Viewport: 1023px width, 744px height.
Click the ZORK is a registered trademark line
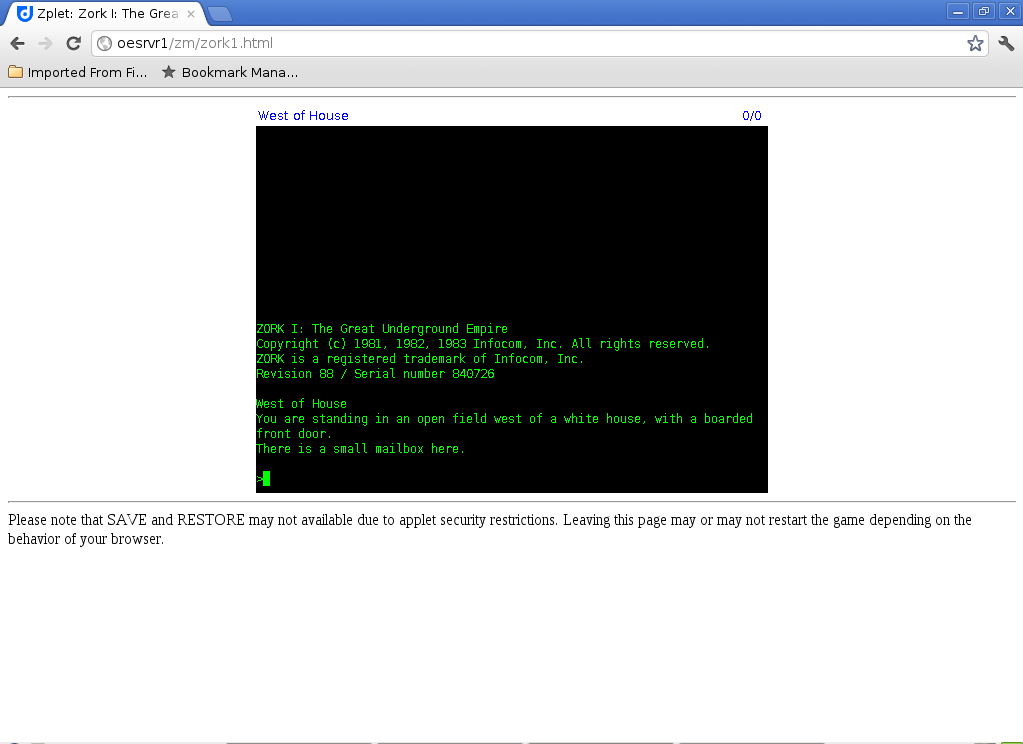[x=420, y=359]
